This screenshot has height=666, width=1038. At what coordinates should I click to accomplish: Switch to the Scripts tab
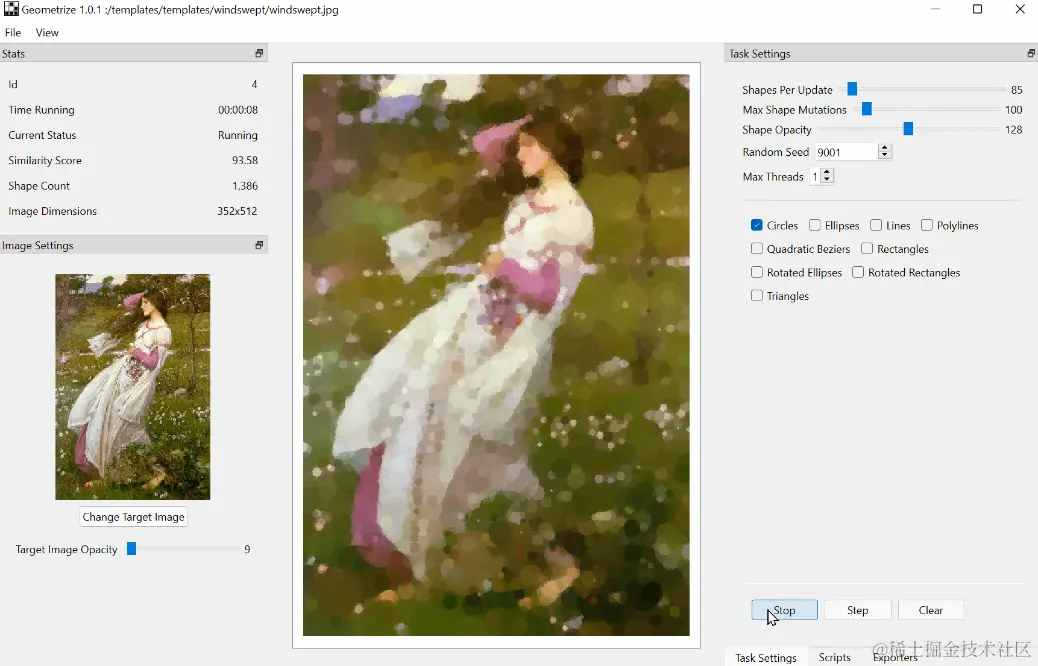[834, 657]
